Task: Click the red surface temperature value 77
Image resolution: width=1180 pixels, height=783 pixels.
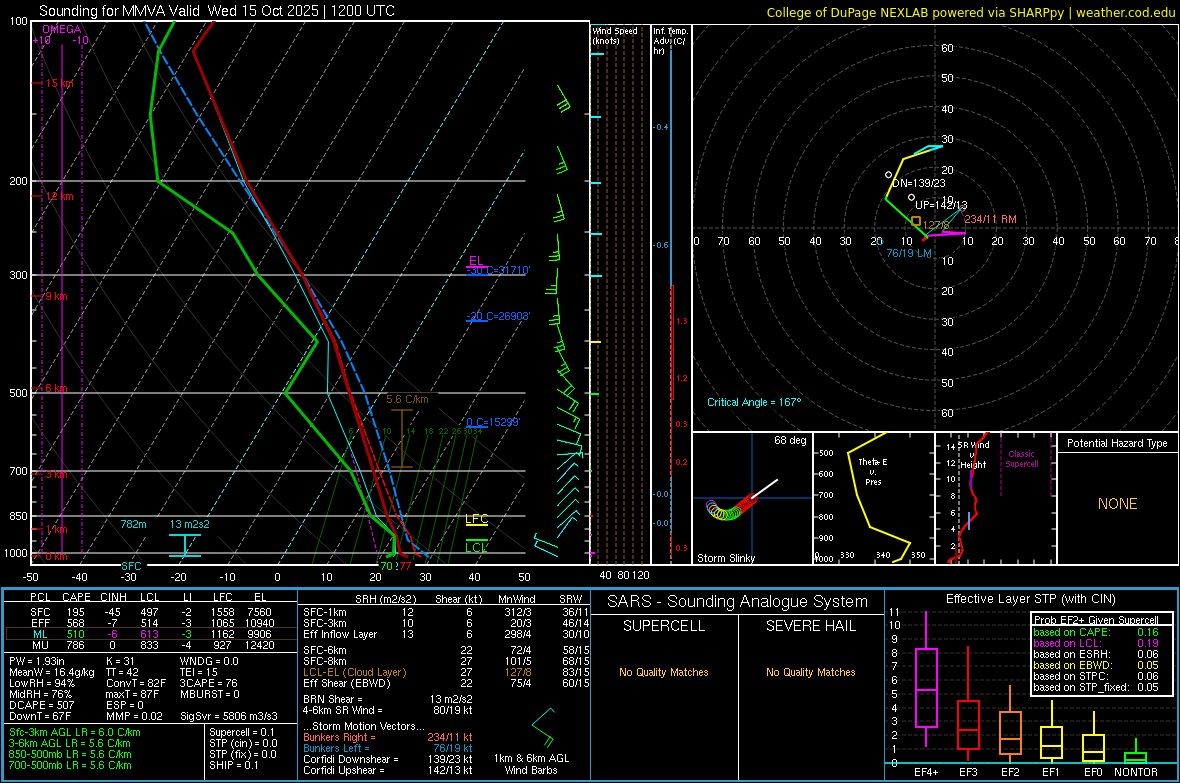Action: coord(405,566)
